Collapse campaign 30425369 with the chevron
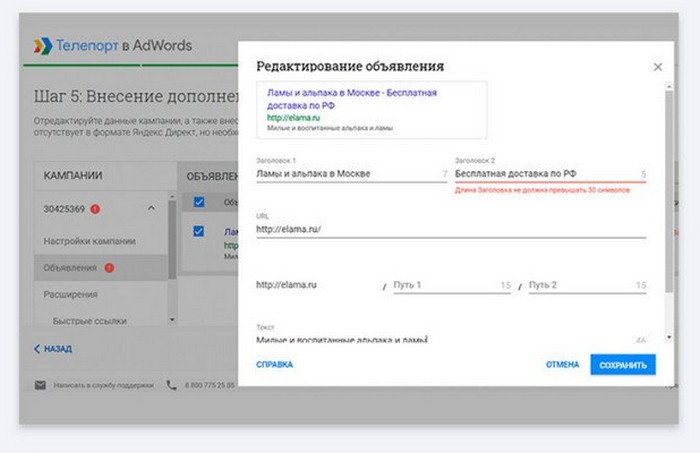 click(152, 208)
